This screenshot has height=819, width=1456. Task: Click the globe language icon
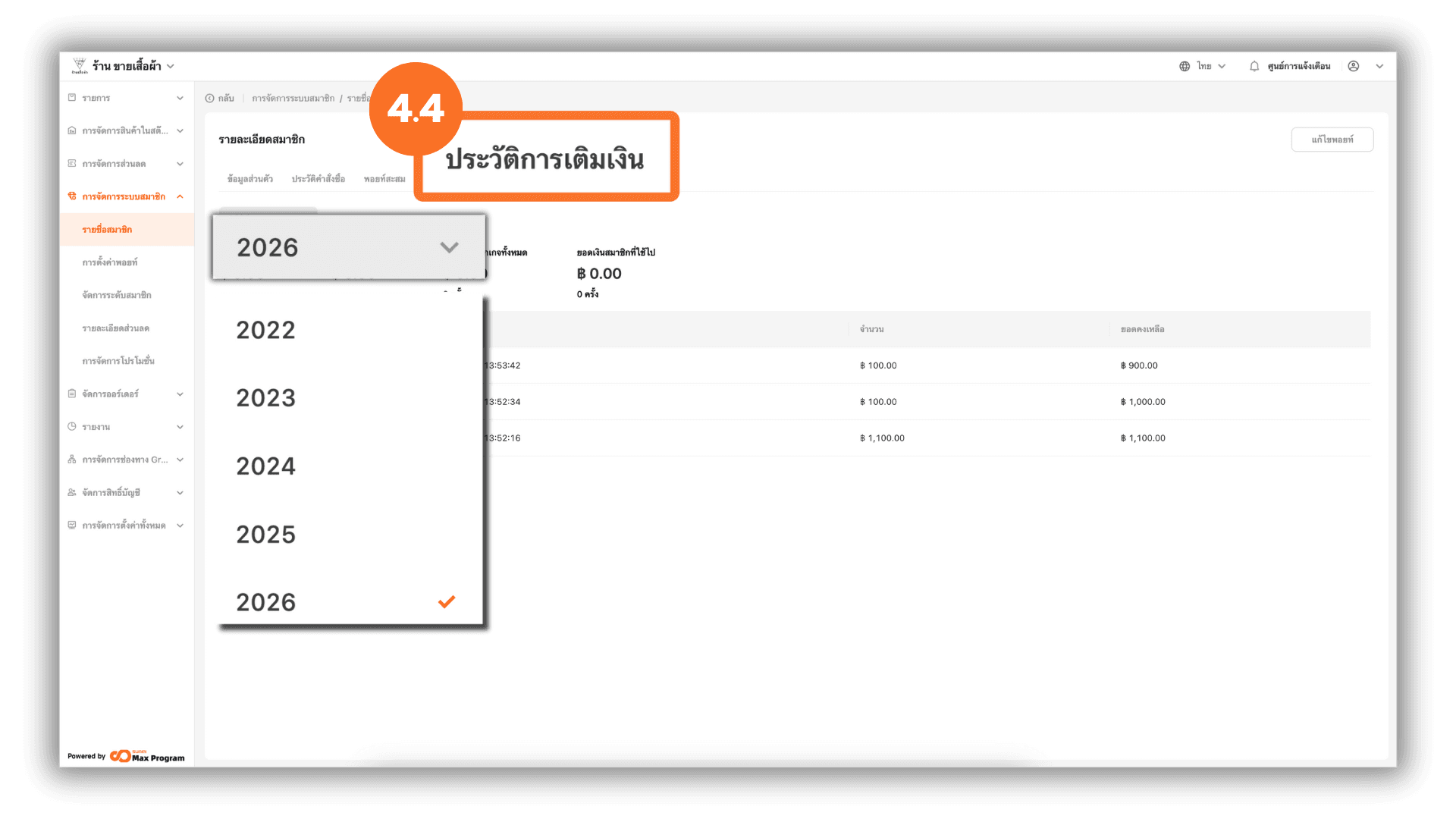click(1184, 67)
